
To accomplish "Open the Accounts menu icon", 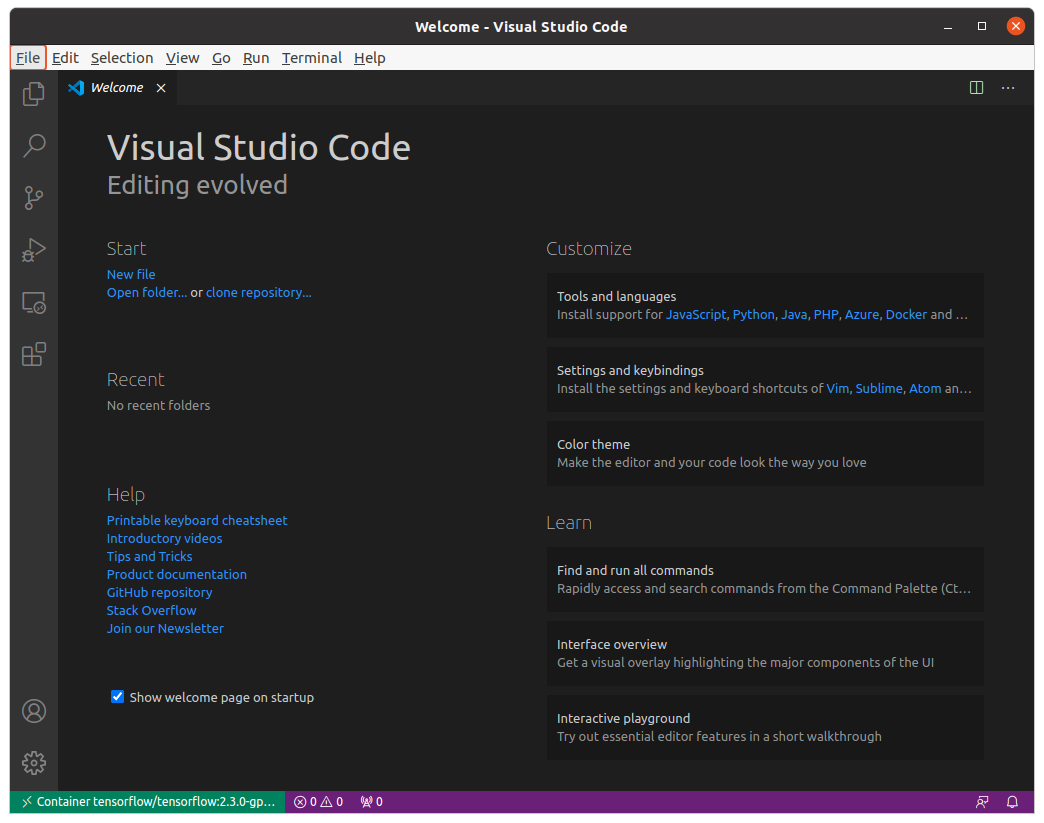I will click(34, 711).
